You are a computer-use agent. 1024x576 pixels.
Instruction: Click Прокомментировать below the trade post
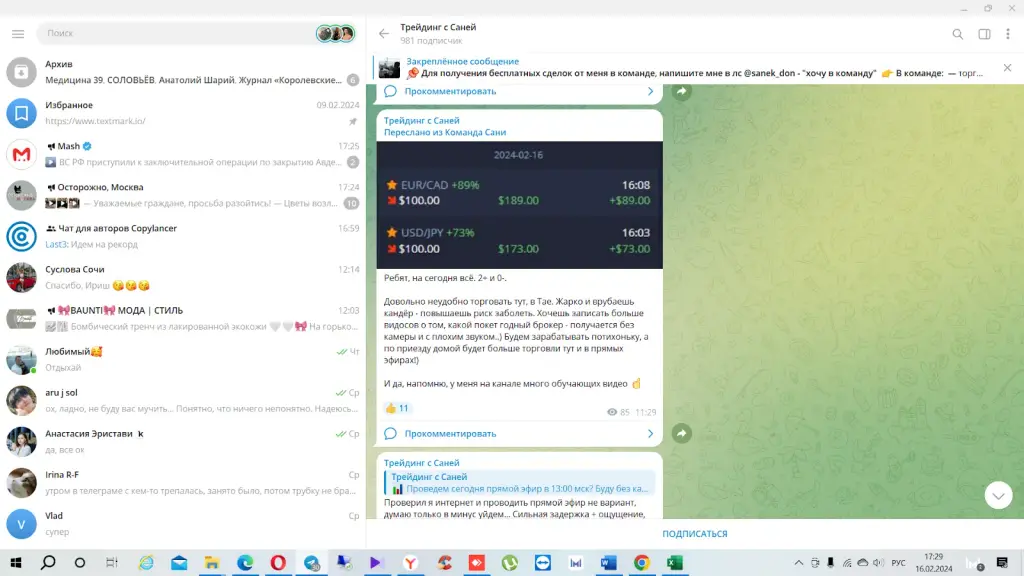click(450, 434)
